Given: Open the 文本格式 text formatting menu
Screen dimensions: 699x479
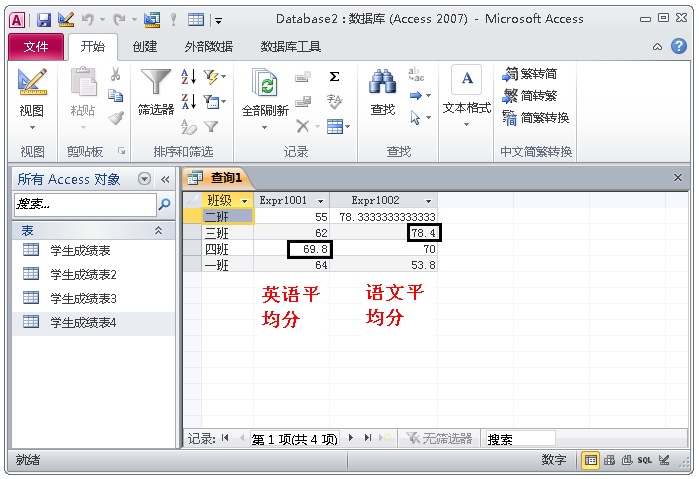Looking at the screenshot, I should coord(466,96).
